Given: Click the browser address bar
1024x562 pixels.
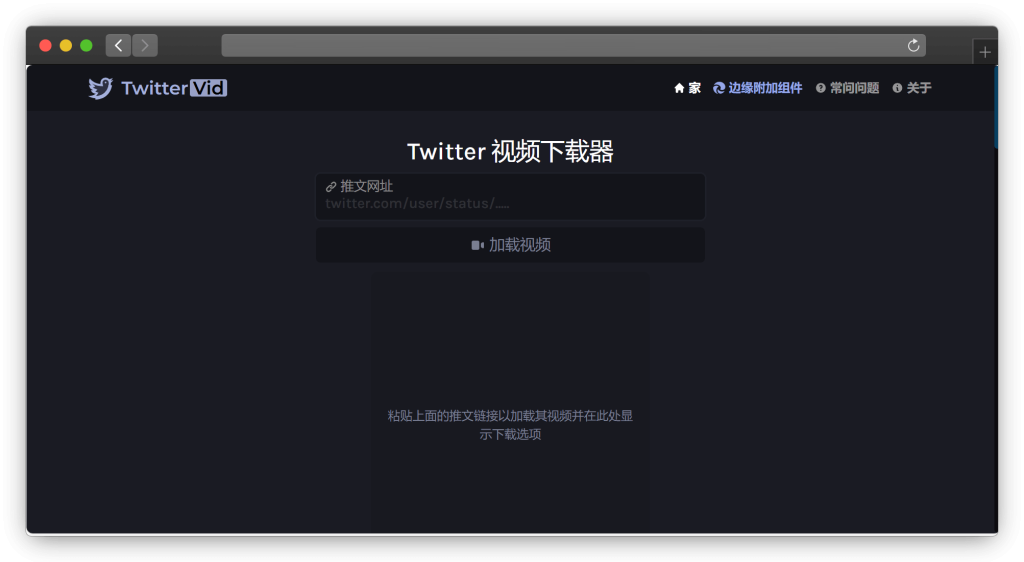Looking at the screenshot, I should (560, 45).
